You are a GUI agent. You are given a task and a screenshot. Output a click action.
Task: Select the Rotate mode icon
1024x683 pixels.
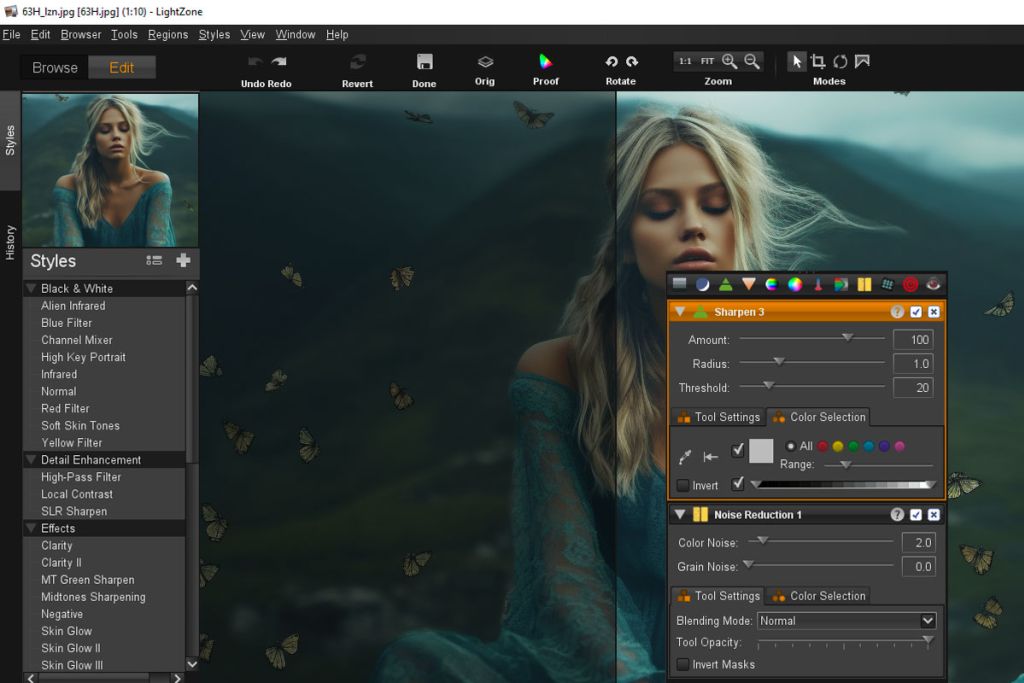(838, 61)
